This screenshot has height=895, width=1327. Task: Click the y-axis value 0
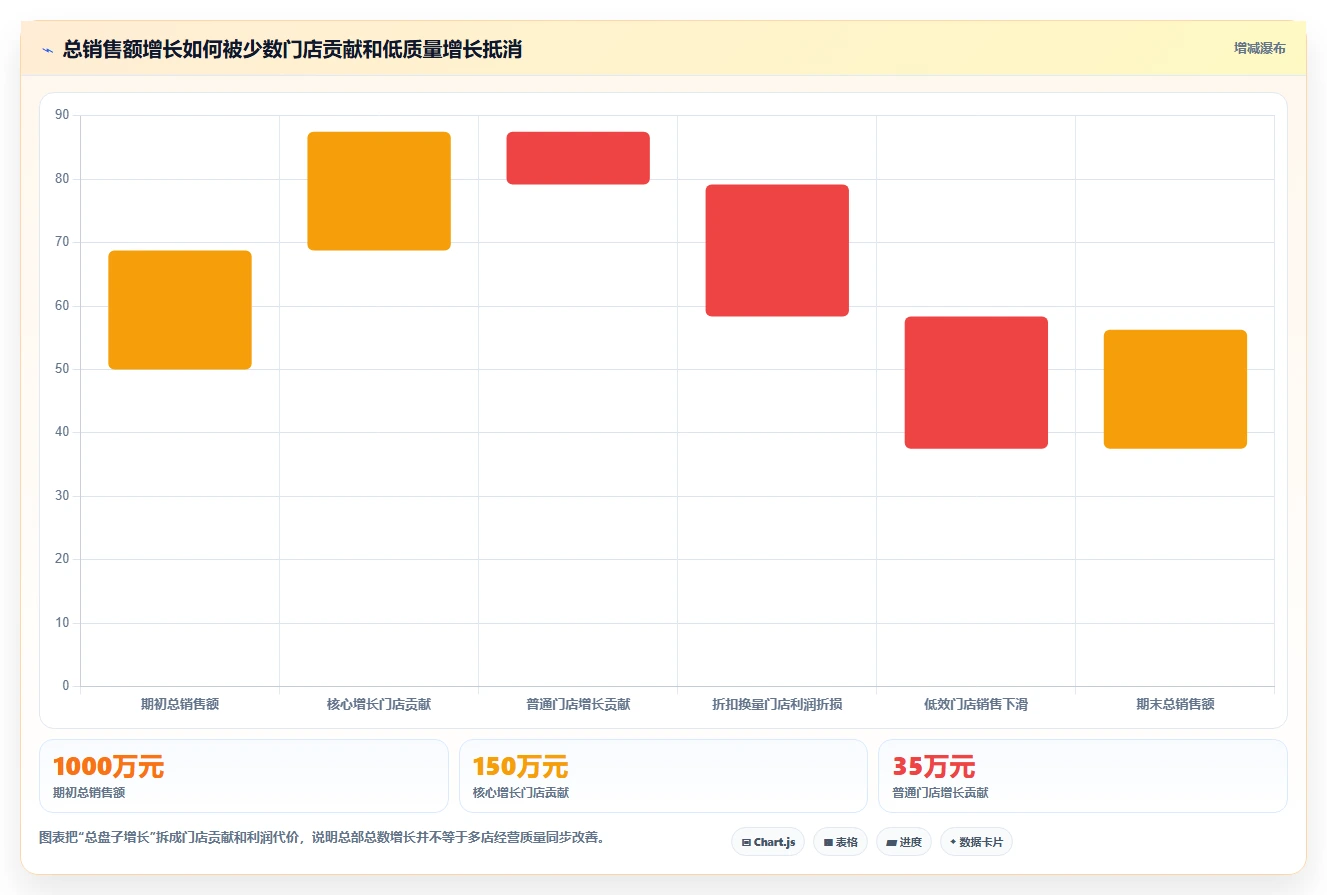(x=66, y=686)
